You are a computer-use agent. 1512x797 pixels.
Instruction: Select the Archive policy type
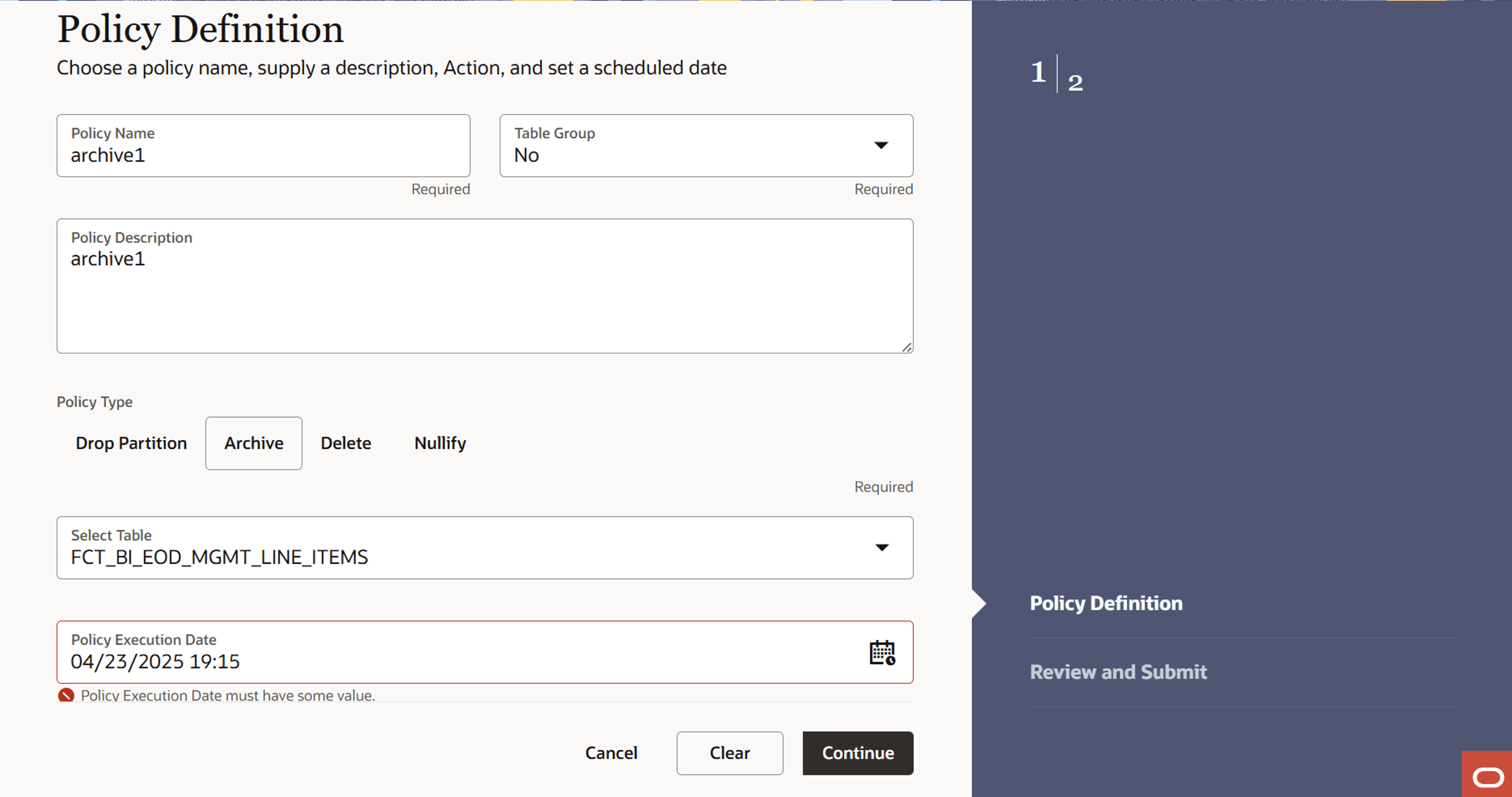254,443
